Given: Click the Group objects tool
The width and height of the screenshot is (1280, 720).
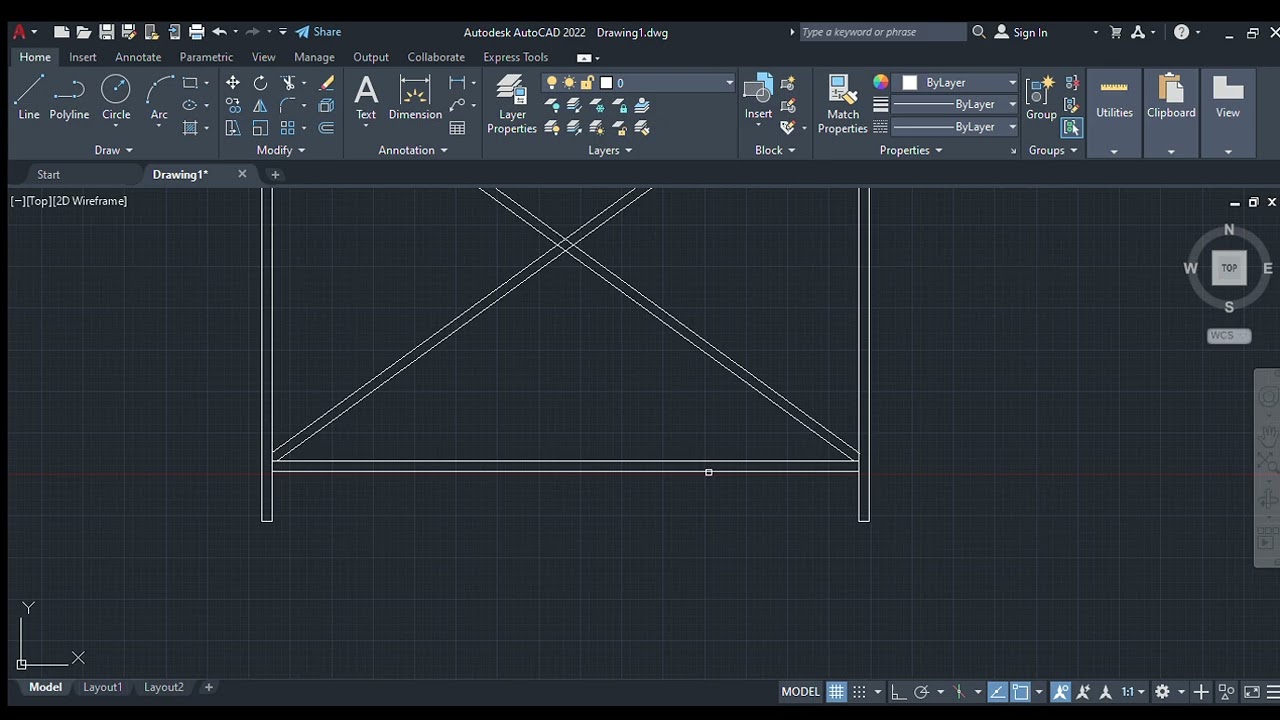Looking at the screenshot, I should click(x=1041, y=98).
